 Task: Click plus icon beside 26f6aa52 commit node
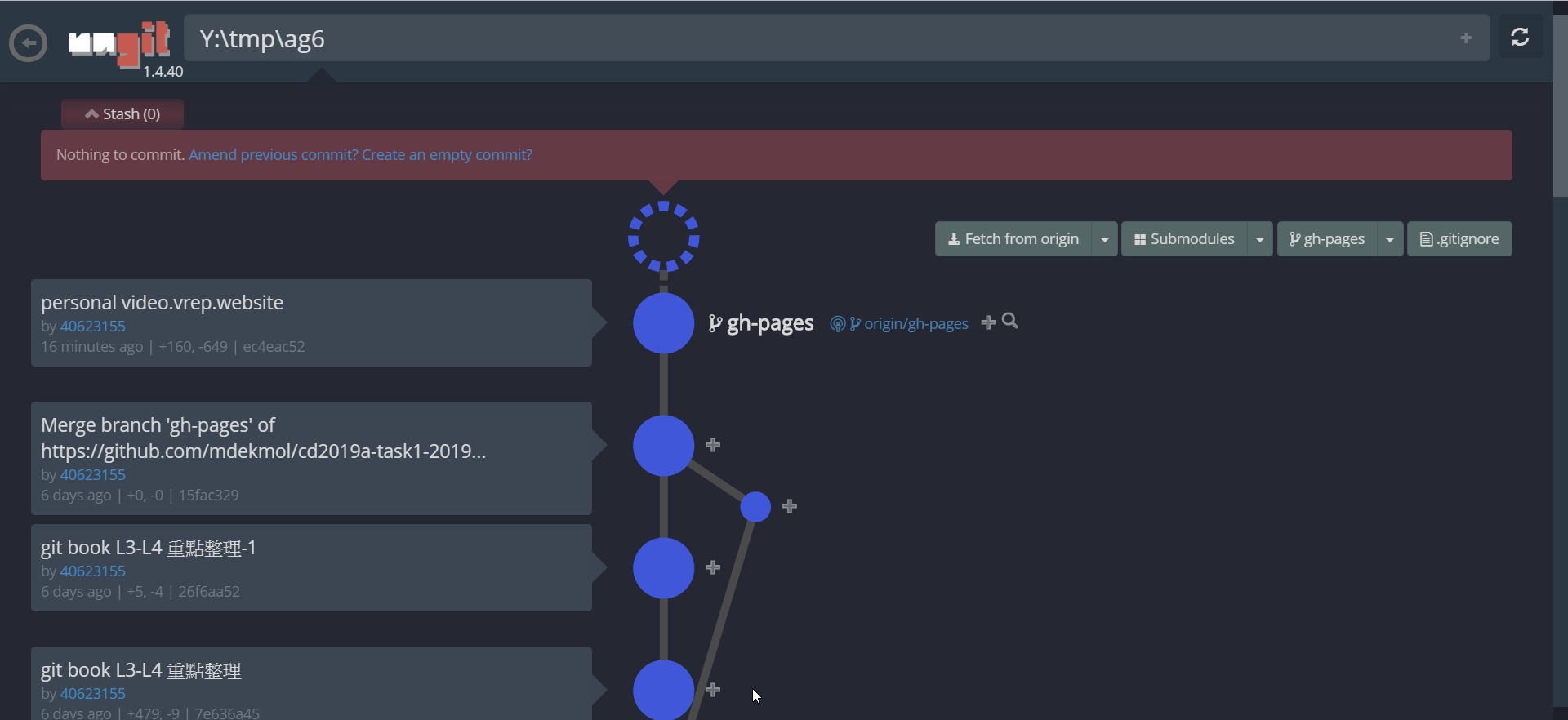[713, 567]
